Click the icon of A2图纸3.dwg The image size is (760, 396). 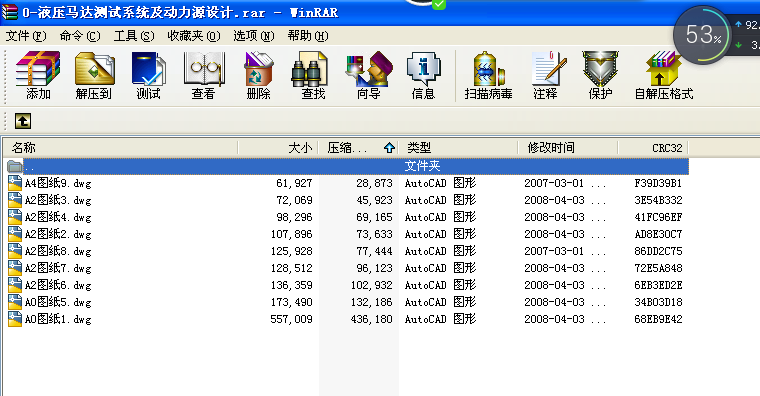click(x=15, y=200)
